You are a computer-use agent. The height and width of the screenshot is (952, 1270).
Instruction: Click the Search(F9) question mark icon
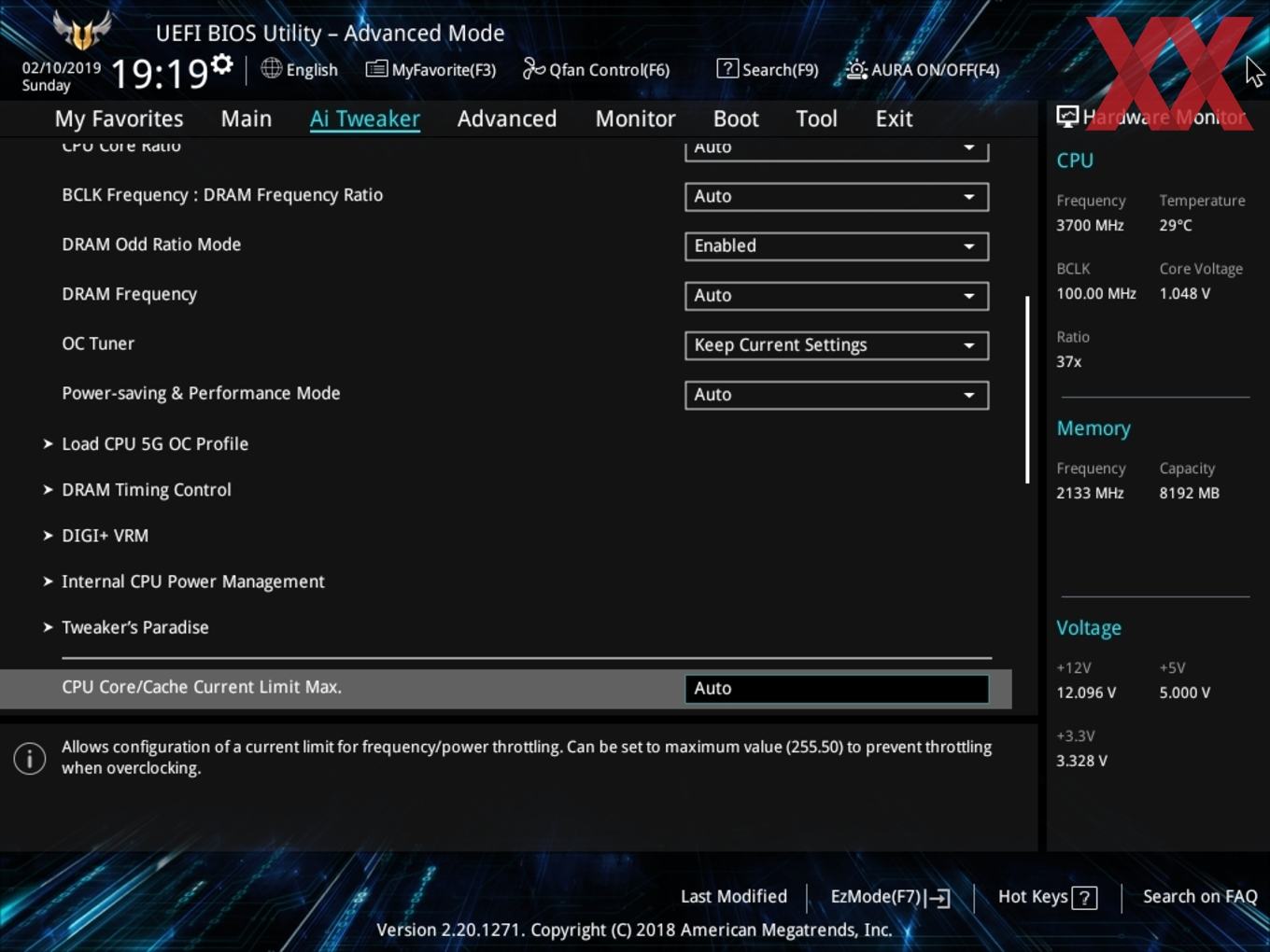pyautogui.click(x=727, y=68)
